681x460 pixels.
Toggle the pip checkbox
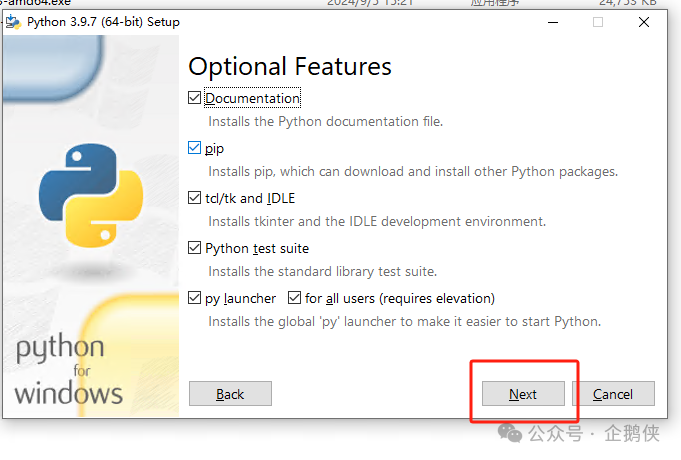(195, 148)
